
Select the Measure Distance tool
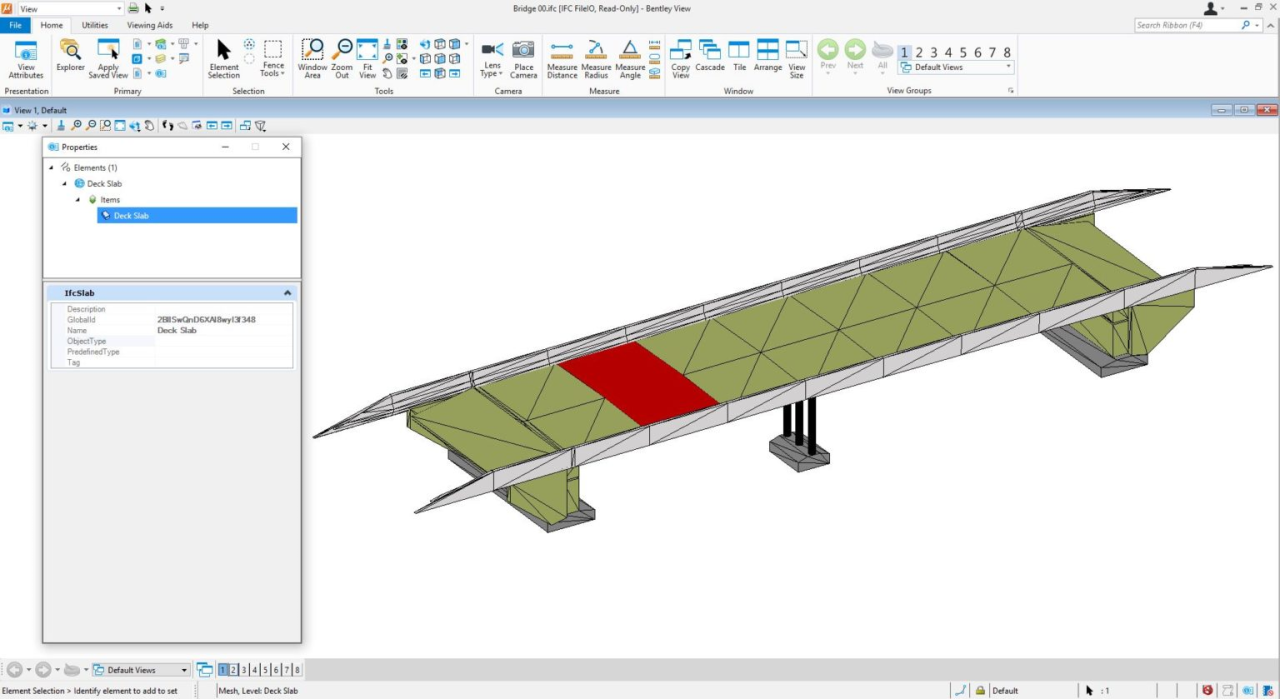tap(562, 58)
